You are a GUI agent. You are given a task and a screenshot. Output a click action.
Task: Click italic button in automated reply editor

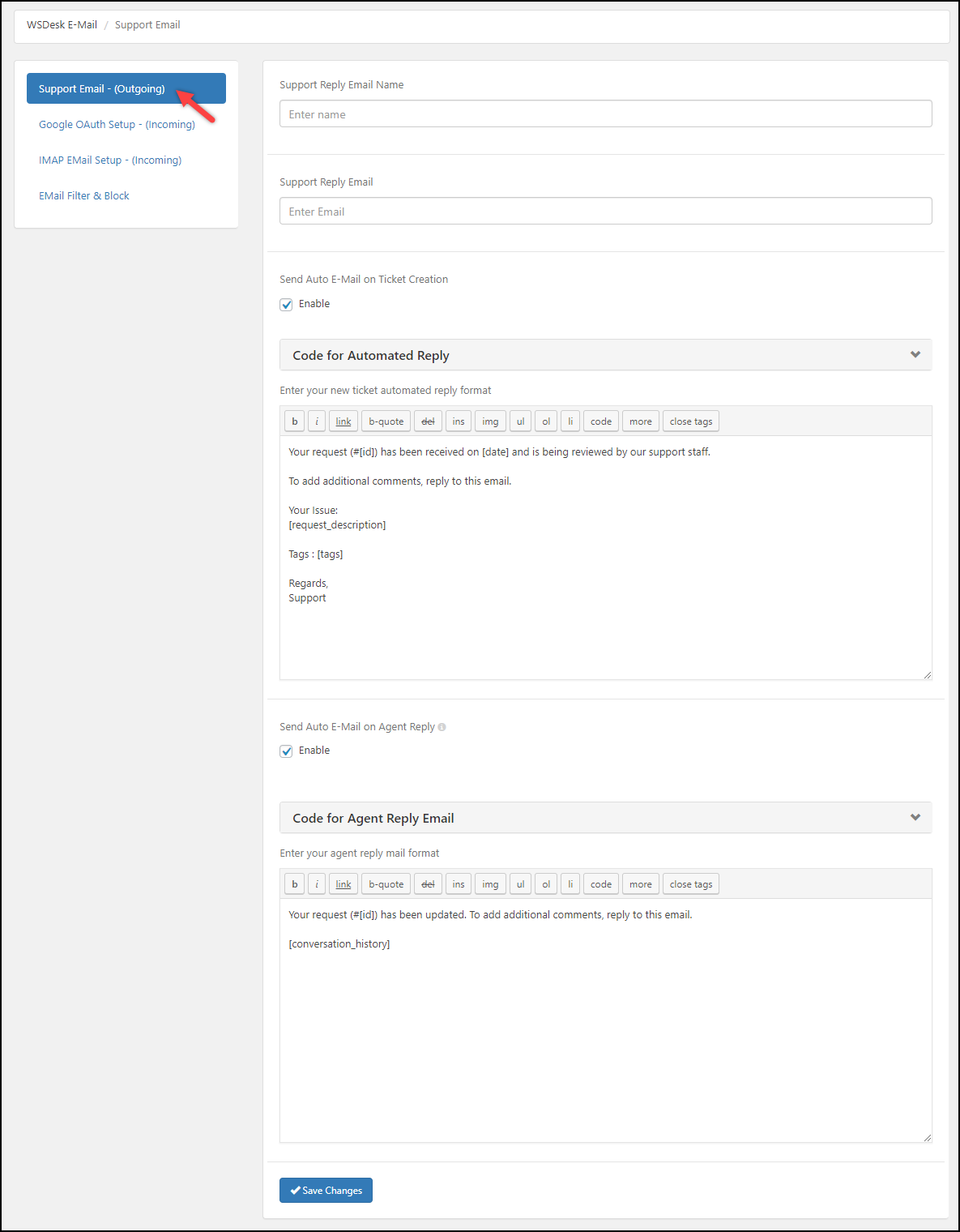point(317,421)
